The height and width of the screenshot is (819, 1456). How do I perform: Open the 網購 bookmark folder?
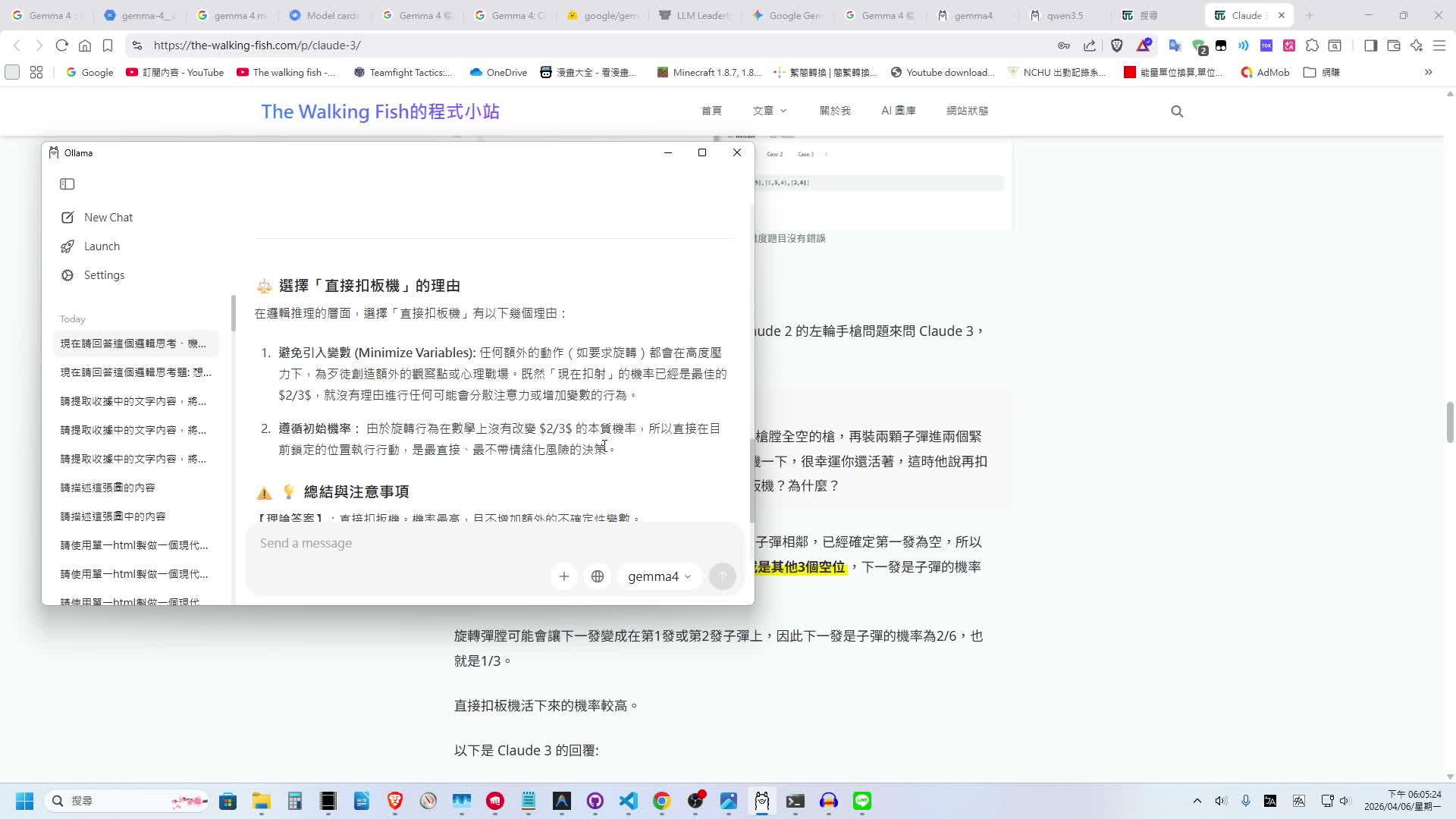[x=1322, y=73]
